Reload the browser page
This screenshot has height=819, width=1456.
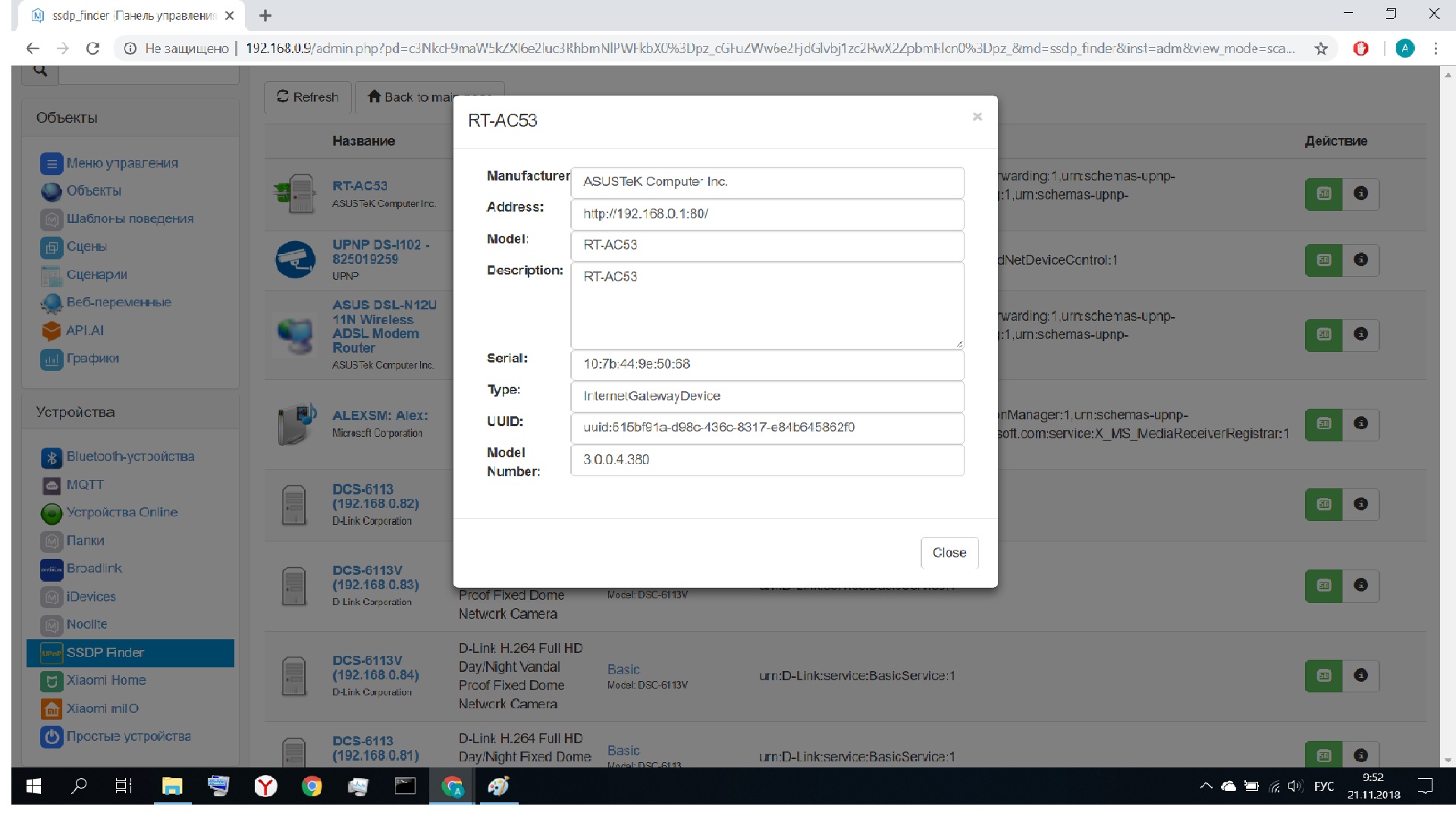[93, 49]
